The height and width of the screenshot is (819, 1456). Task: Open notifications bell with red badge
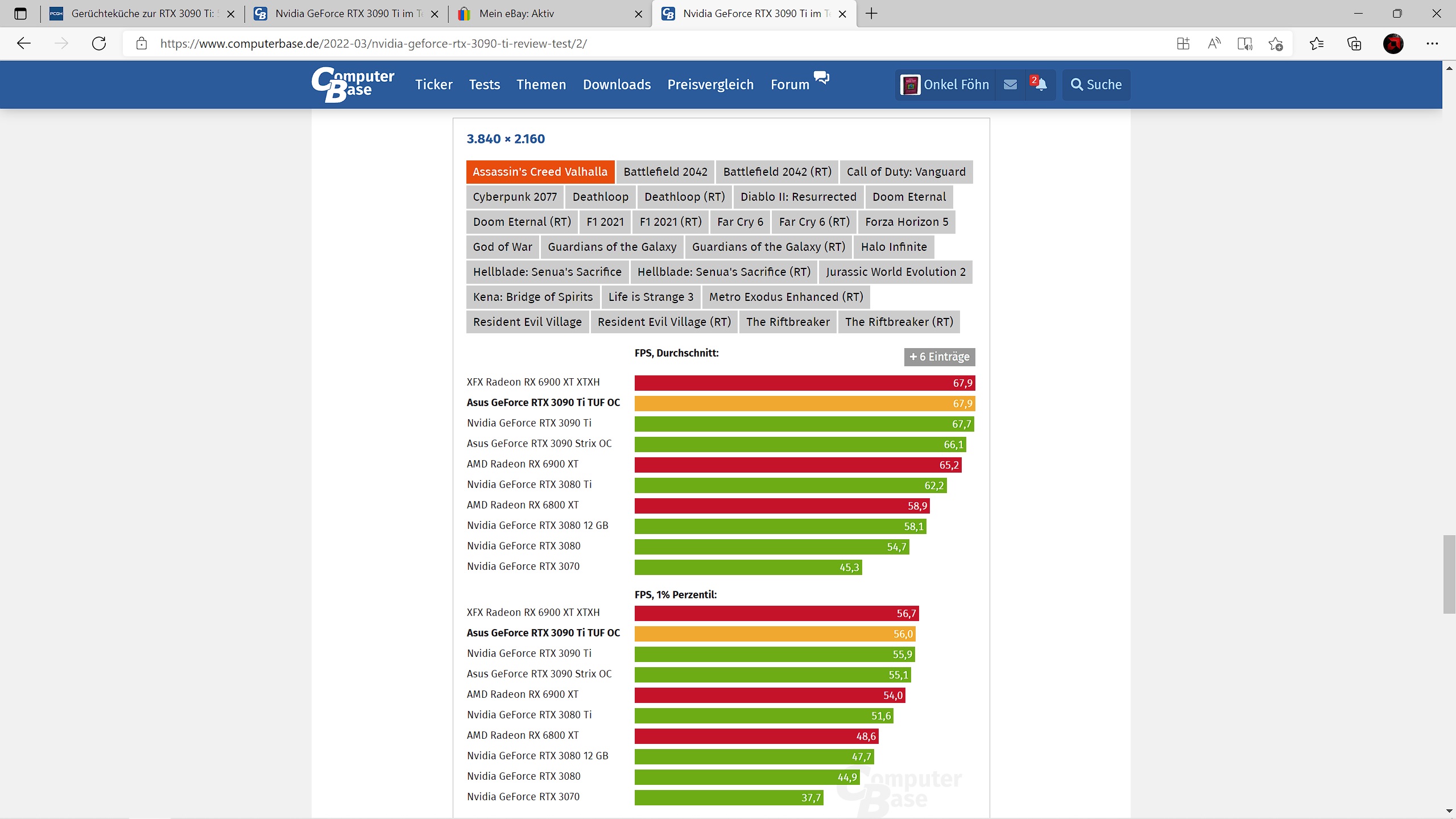point(1040,85)
